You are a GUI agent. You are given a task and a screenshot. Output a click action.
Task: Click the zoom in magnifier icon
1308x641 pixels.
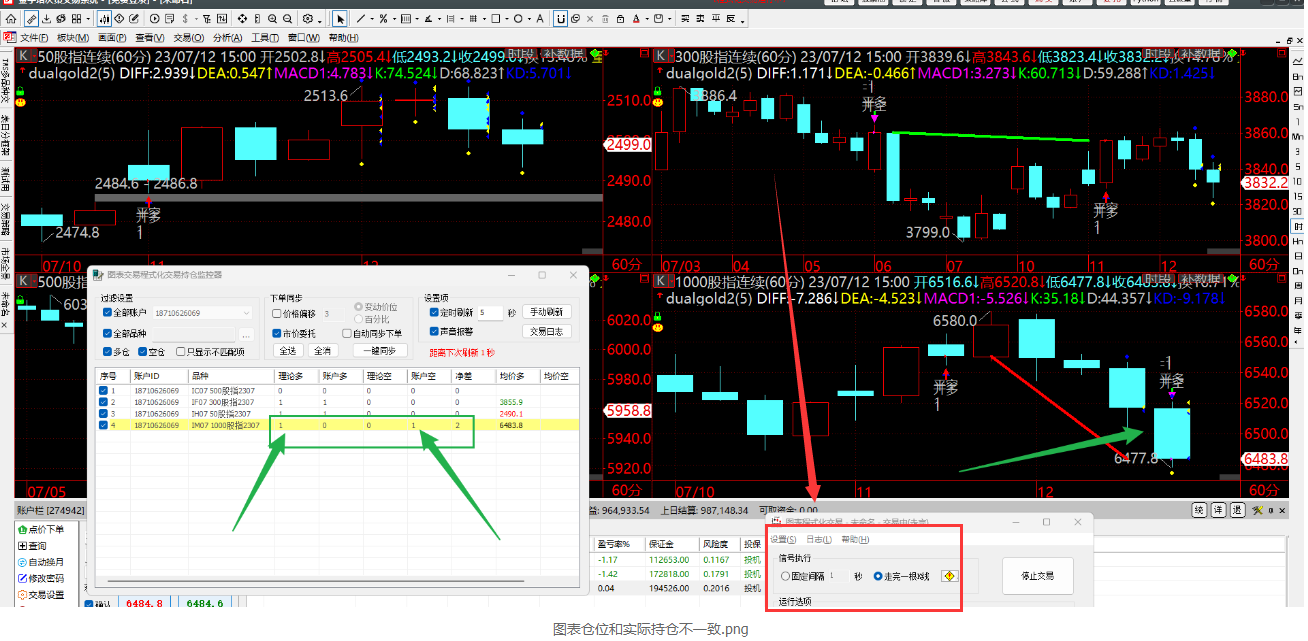[272, 18]
